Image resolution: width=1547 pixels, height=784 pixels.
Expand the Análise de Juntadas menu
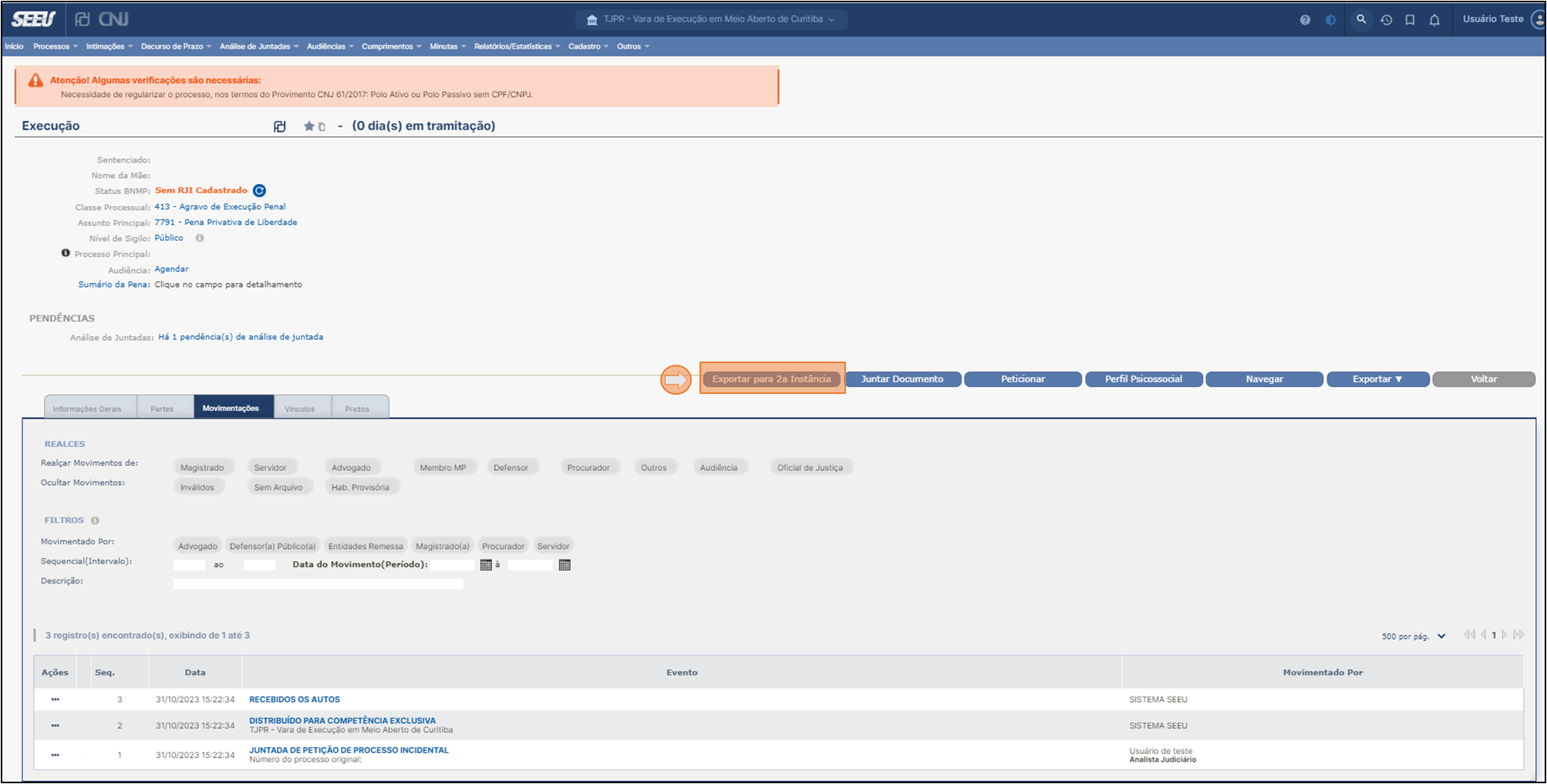[258, 46]
